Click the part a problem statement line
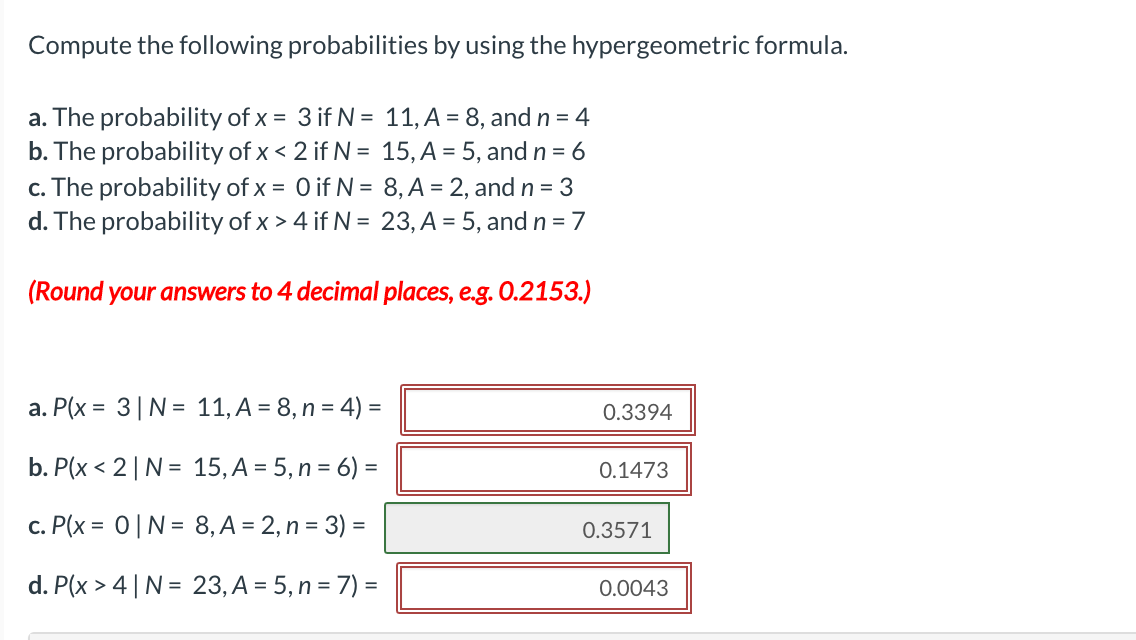Image resolution: width=1136 pixels, height=640 pixels. point(309,117)
